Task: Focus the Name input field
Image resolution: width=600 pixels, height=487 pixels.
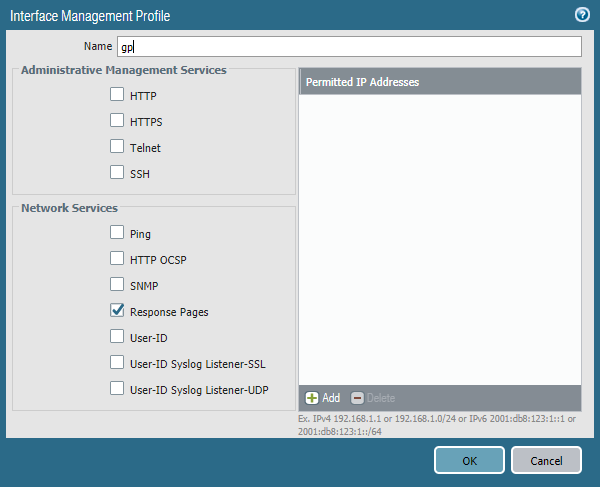Action: 348,47
